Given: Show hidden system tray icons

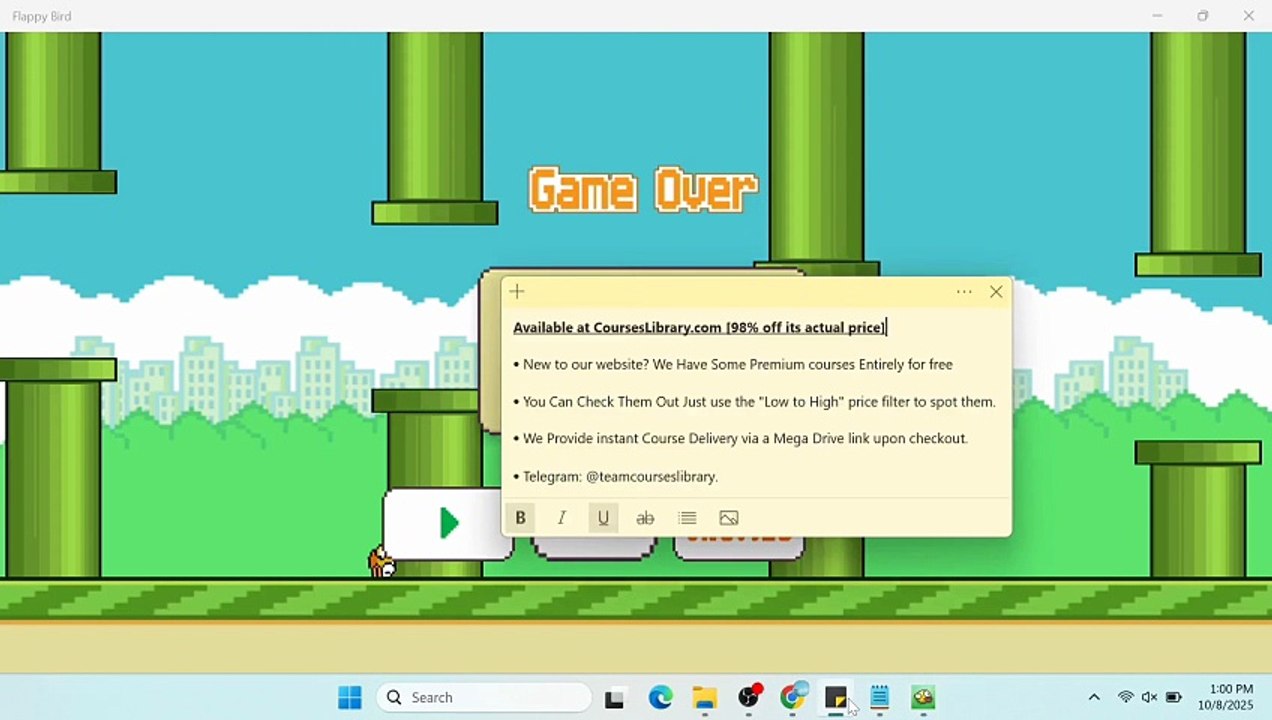Looking at the screenshot, I should pyautogui.click(x=1094, y=697).
